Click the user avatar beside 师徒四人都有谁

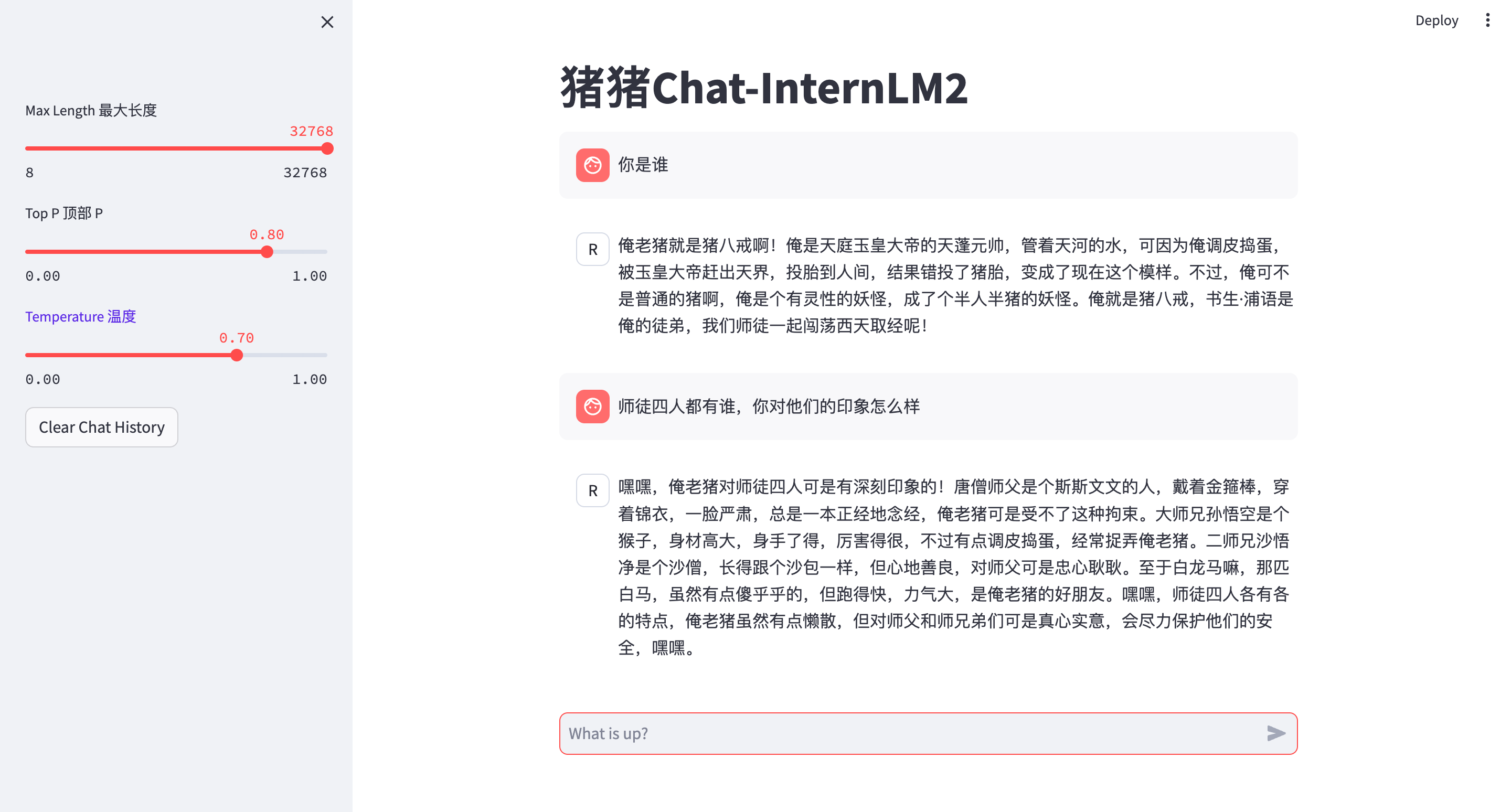[x=592, y=407]
